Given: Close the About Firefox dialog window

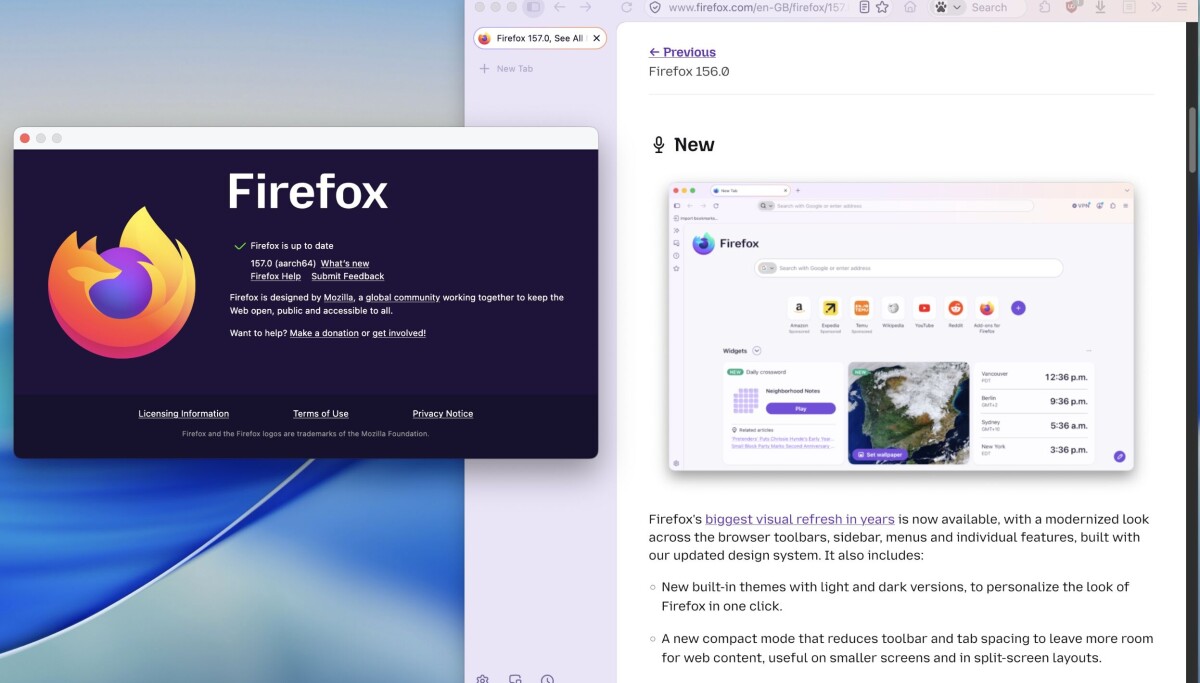Looking at the screenshot, I should [25, 138].
